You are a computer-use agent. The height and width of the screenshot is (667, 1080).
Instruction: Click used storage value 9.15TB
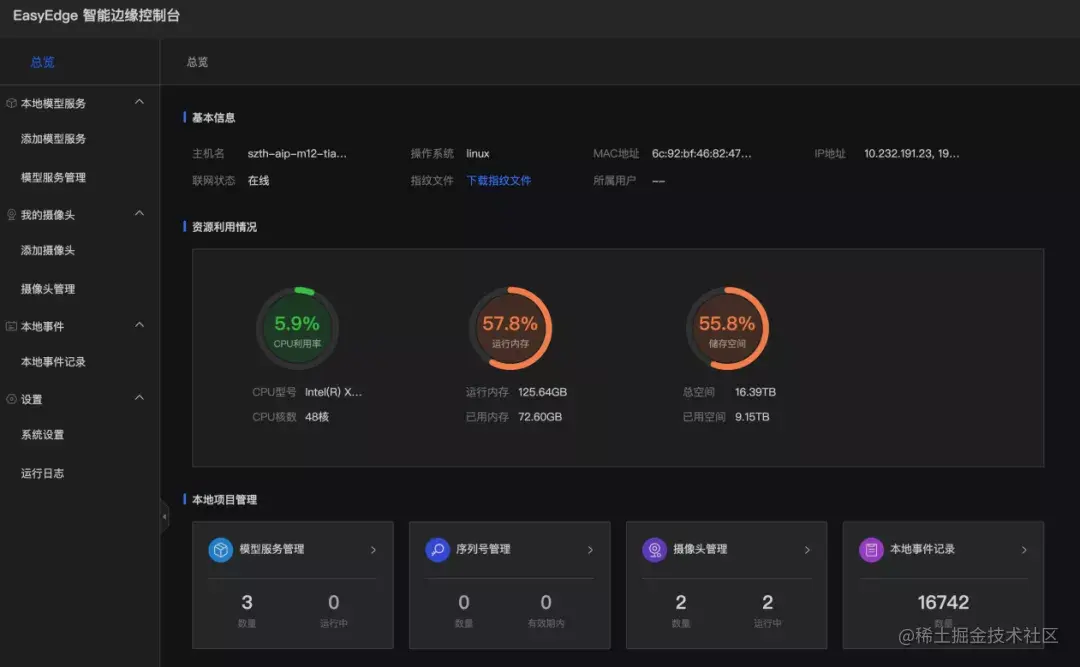tap(751, 417)
